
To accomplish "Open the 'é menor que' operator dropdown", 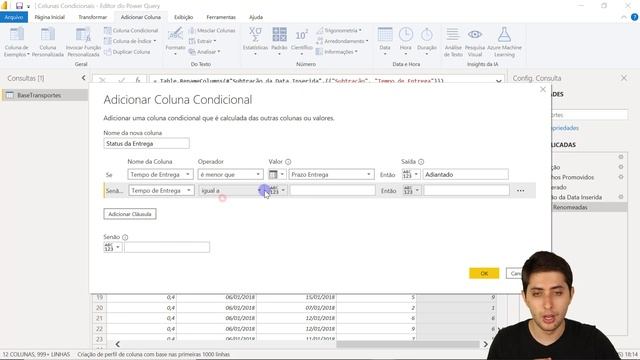I will tap(231, 175).
